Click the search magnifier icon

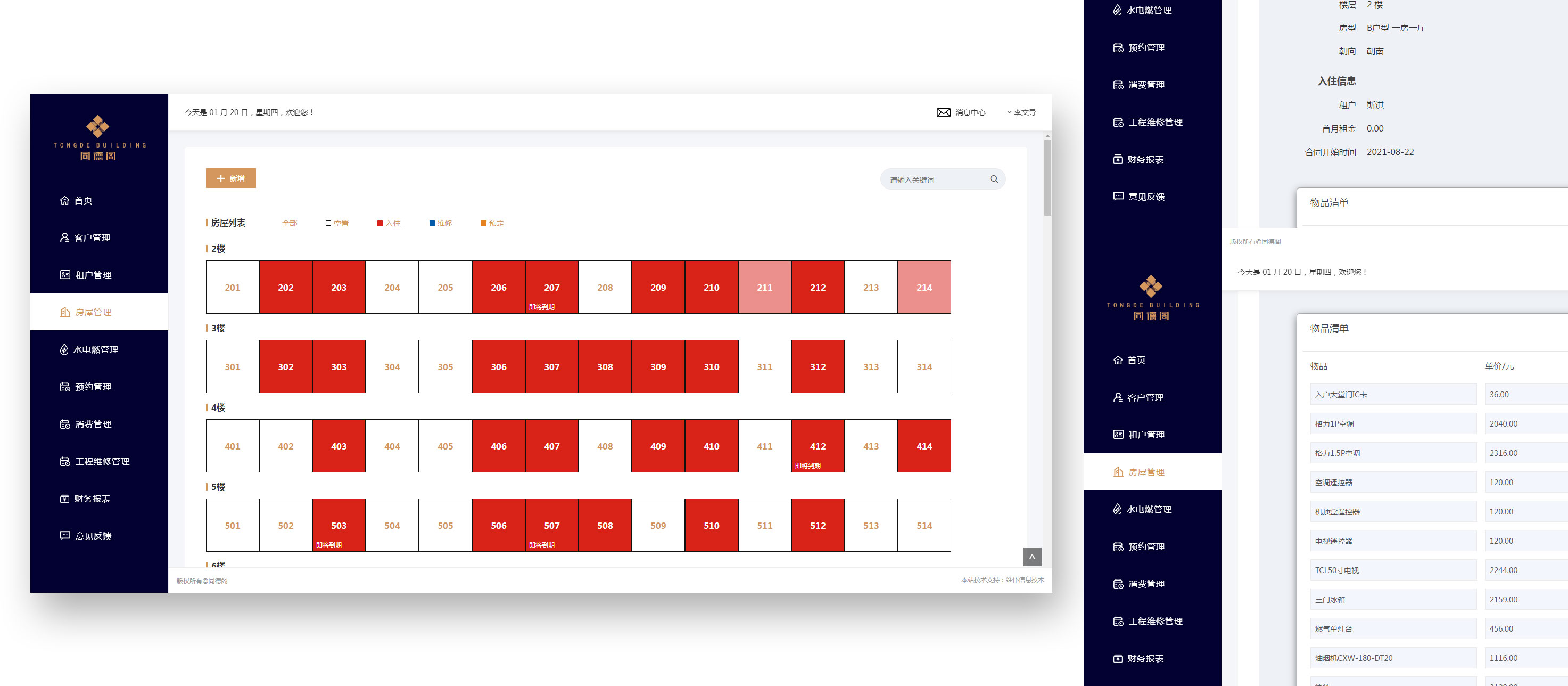click(993, 179)
